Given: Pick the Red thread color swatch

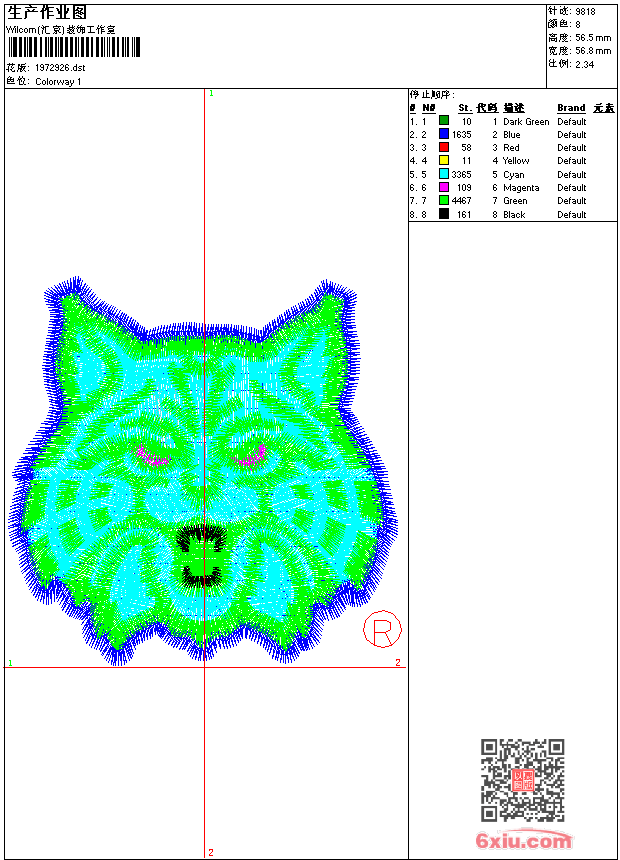Looking at the screenshot, I should pyautogui.click(x=444, y=147).
